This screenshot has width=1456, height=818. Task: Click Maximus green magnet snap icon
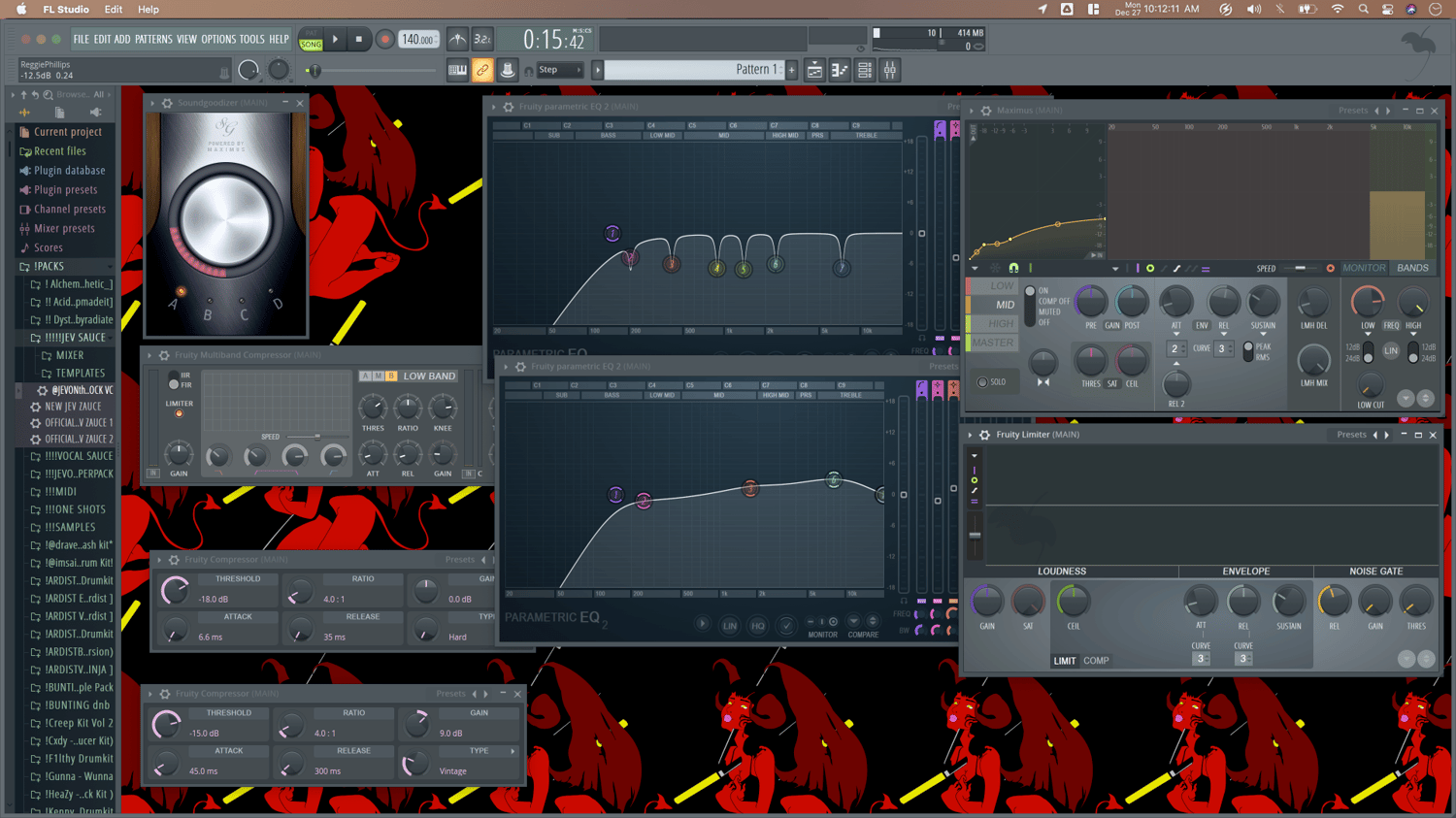[1013, 268]
